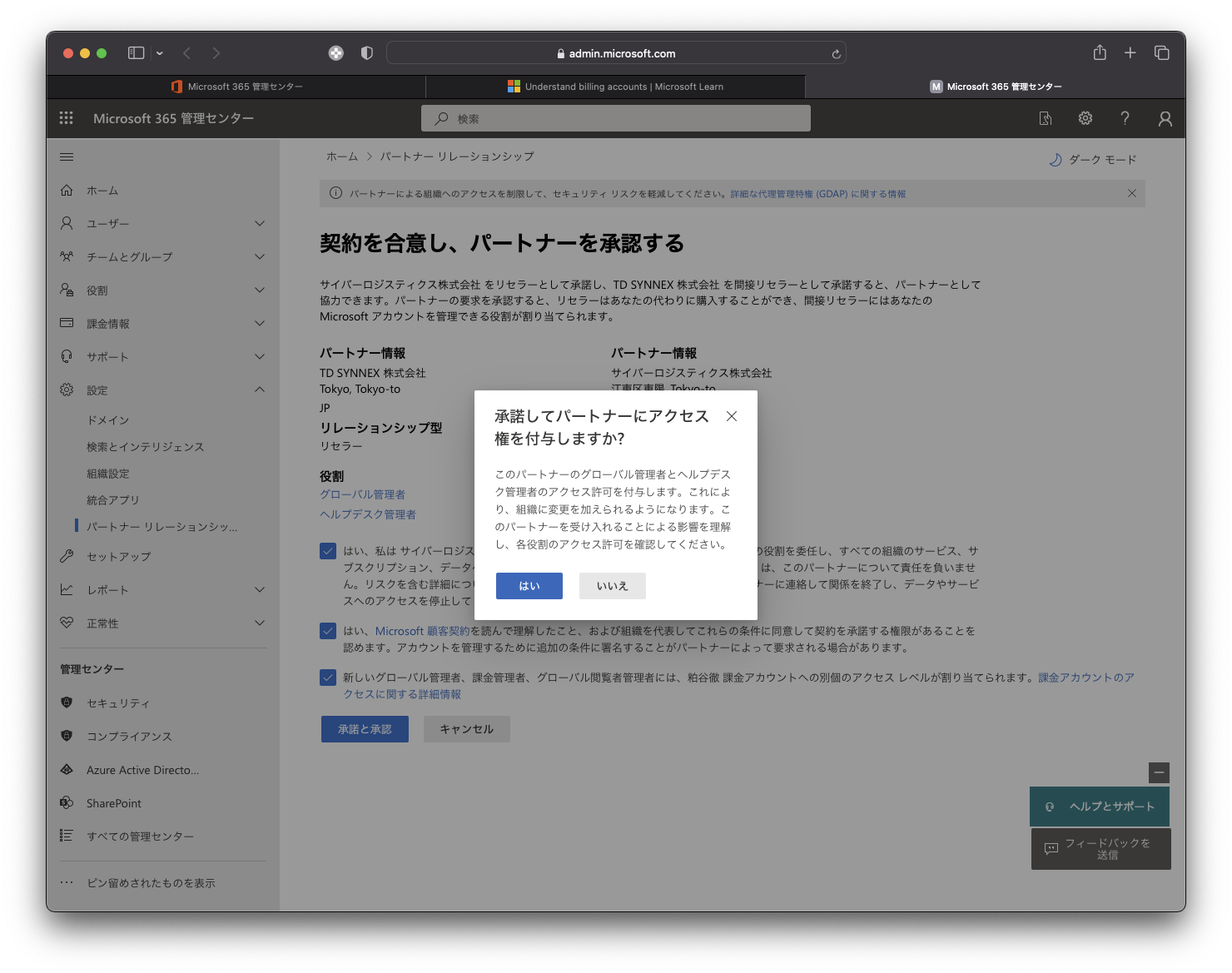Image resolution: width=1232 pixels, height=973 pixels.
Task: Click the セキュリティ shield icon
Action: (x=67, y=702)
